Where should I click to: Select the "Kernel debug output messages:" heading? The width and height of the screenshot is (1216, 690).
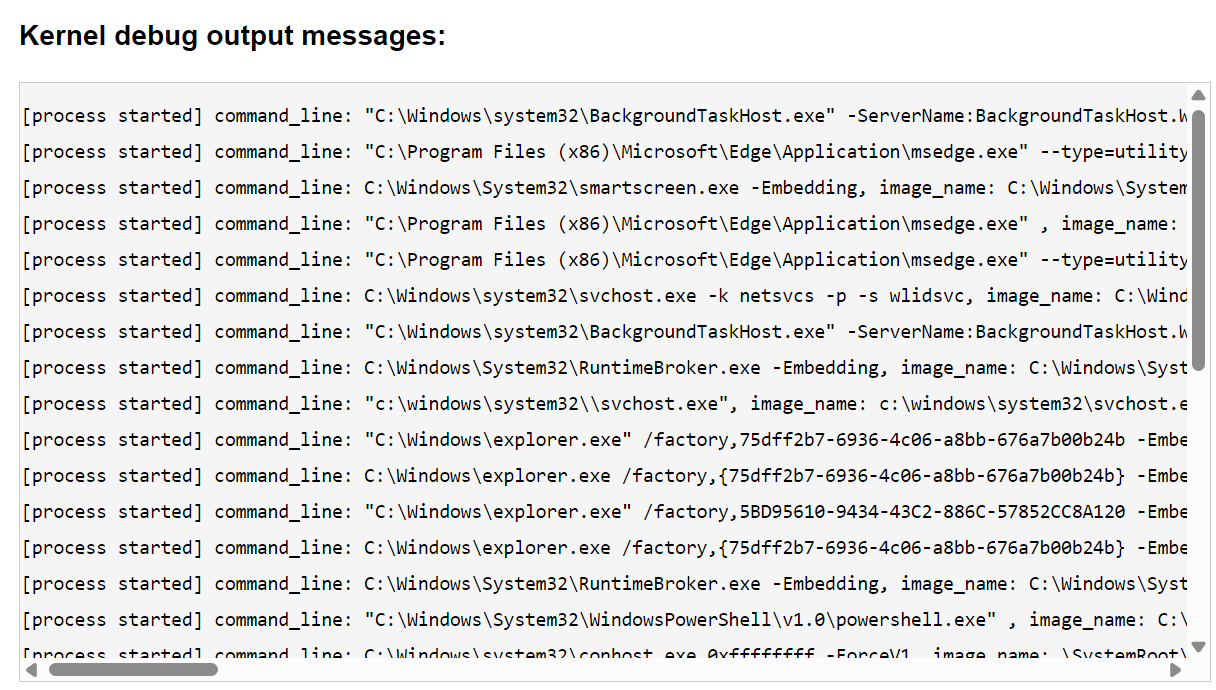[232, 36]
